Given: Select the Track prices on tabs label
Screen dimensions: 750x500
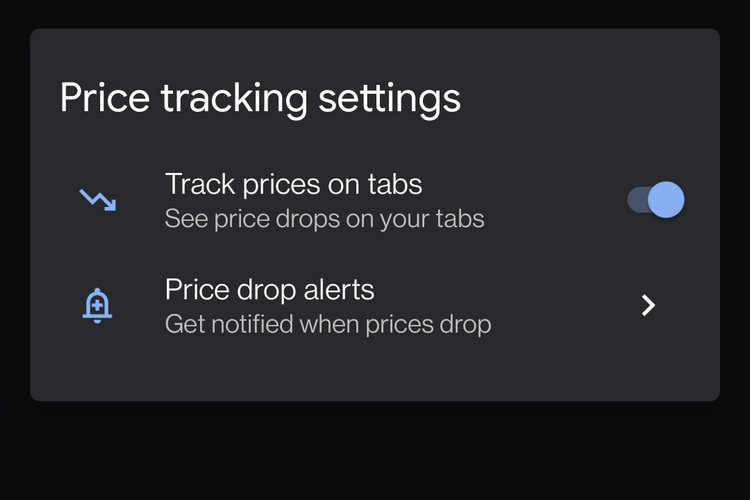Looking at the screenshot, I should click(x=293, y=184).
